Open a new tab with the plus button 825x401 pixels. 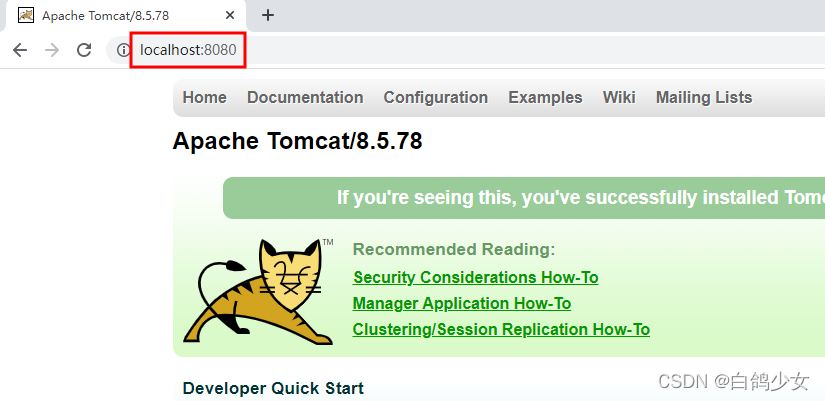coord(268,15)
